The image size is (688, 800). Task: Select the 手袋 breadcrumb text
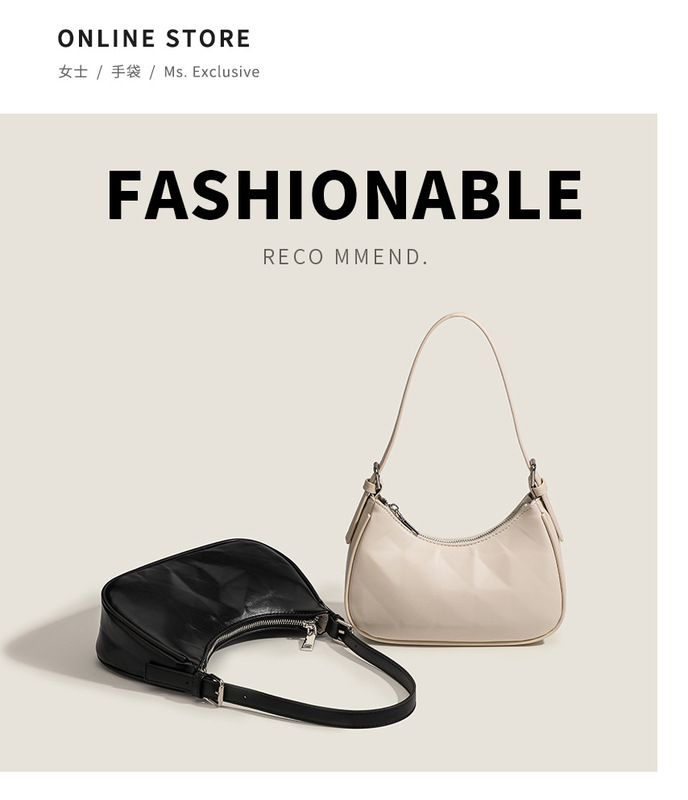[x=126, y=72]
